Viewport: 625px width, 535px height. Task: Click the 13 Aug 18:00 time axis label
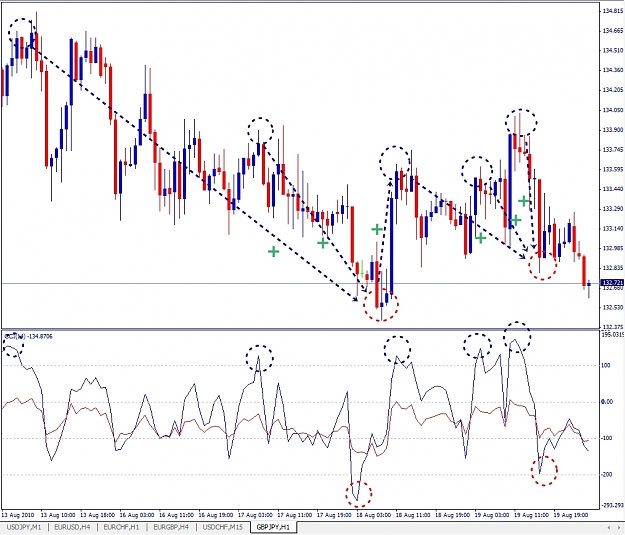98,515
